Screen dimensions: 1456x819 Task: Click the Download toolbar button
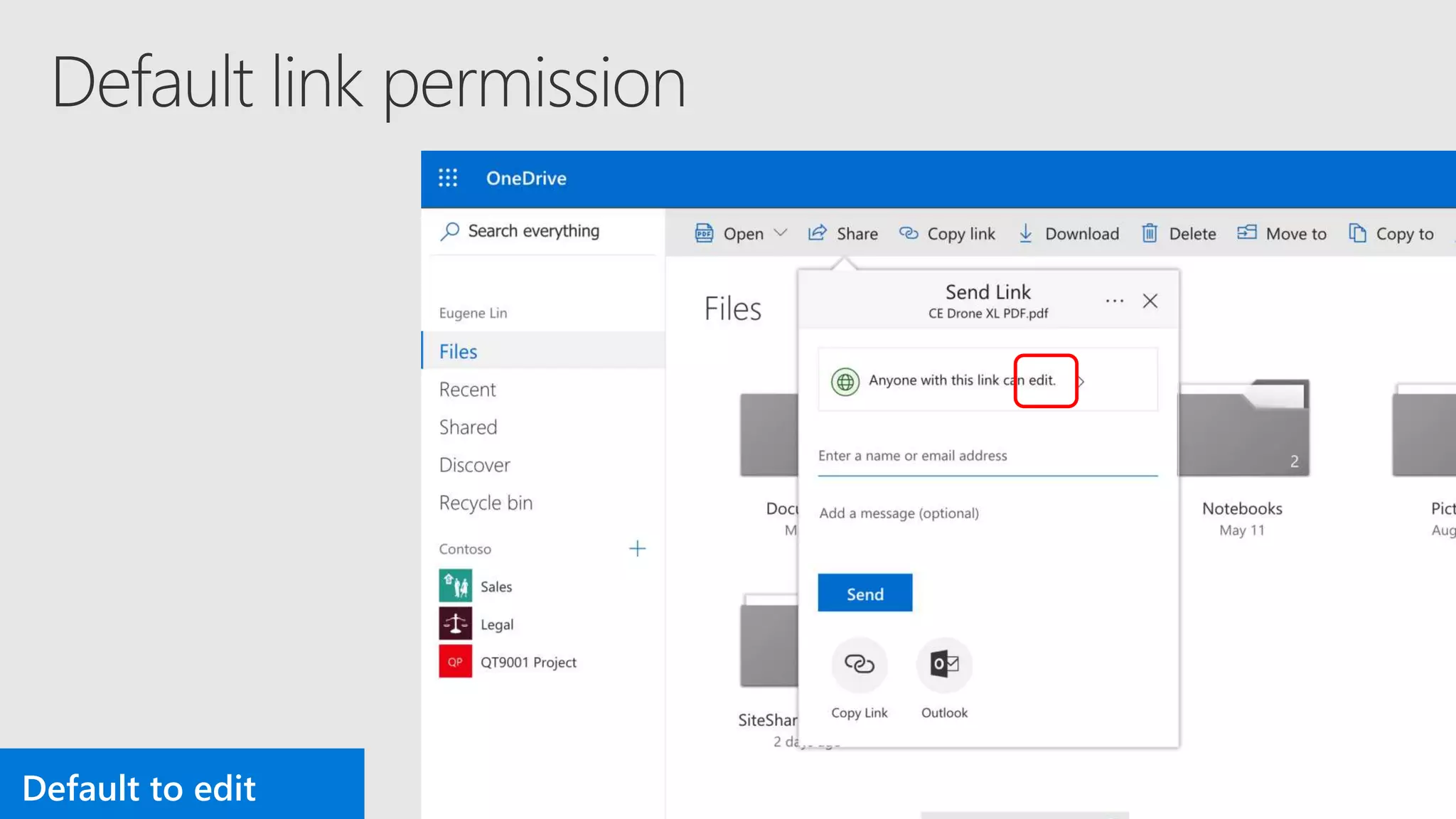[1069, 233]
